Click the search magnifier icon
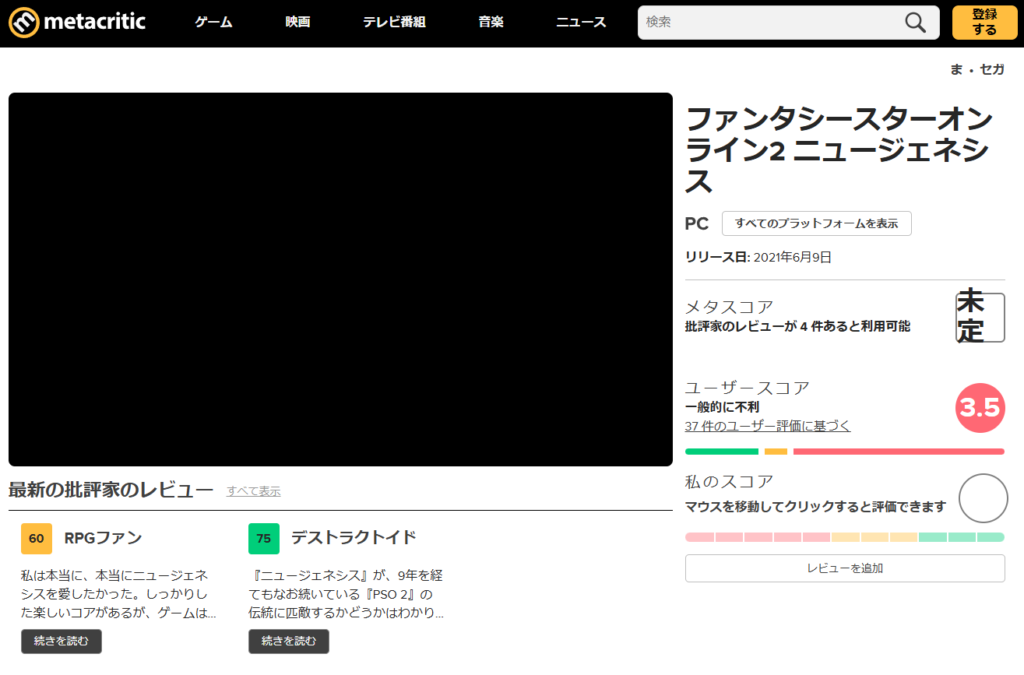The image size is (1024, 675). coord(915,22)
